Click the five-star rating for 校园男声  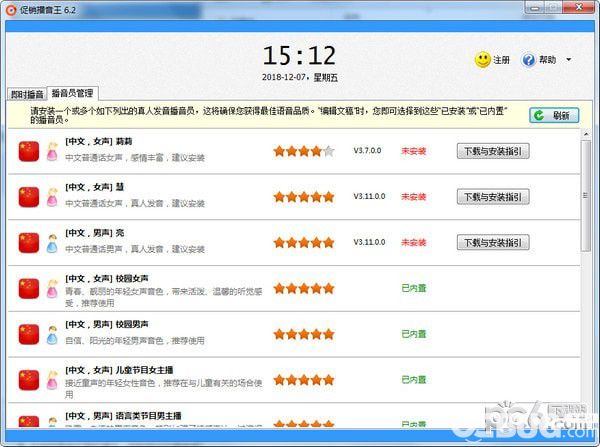tap(304, 334)
